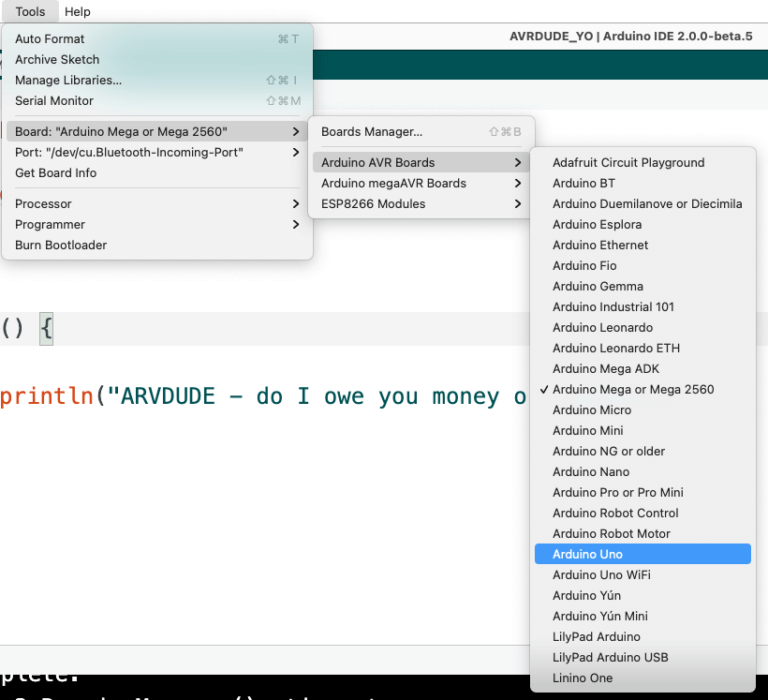Select LilyPad Arduino USB board

(x=643, y=657)
